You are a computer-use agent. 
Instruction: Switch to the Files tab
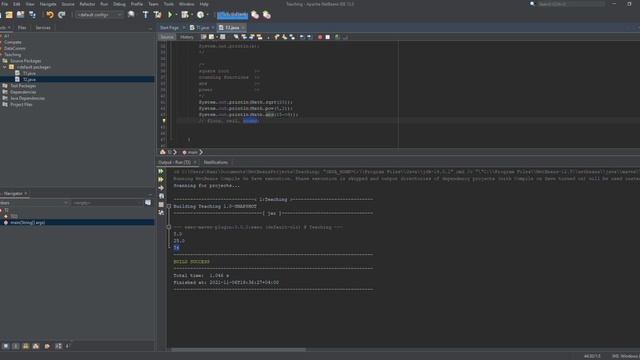pyautogui.click(x=22, y=28)
